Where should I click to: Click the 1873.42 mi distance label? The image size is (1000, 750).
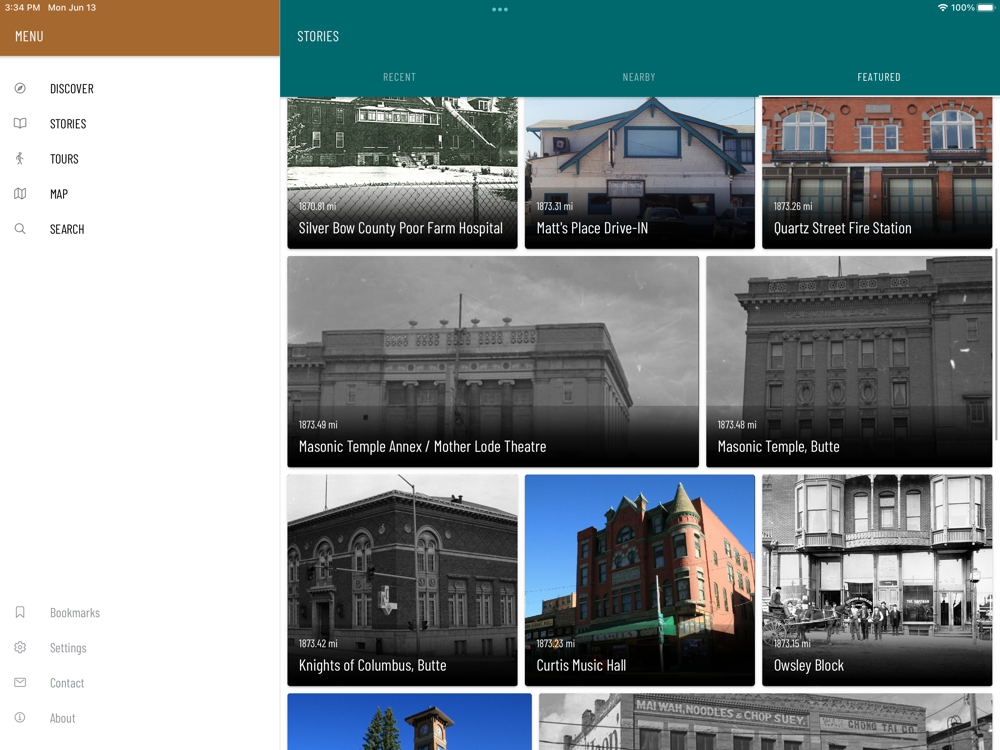[x=318, y=643]
